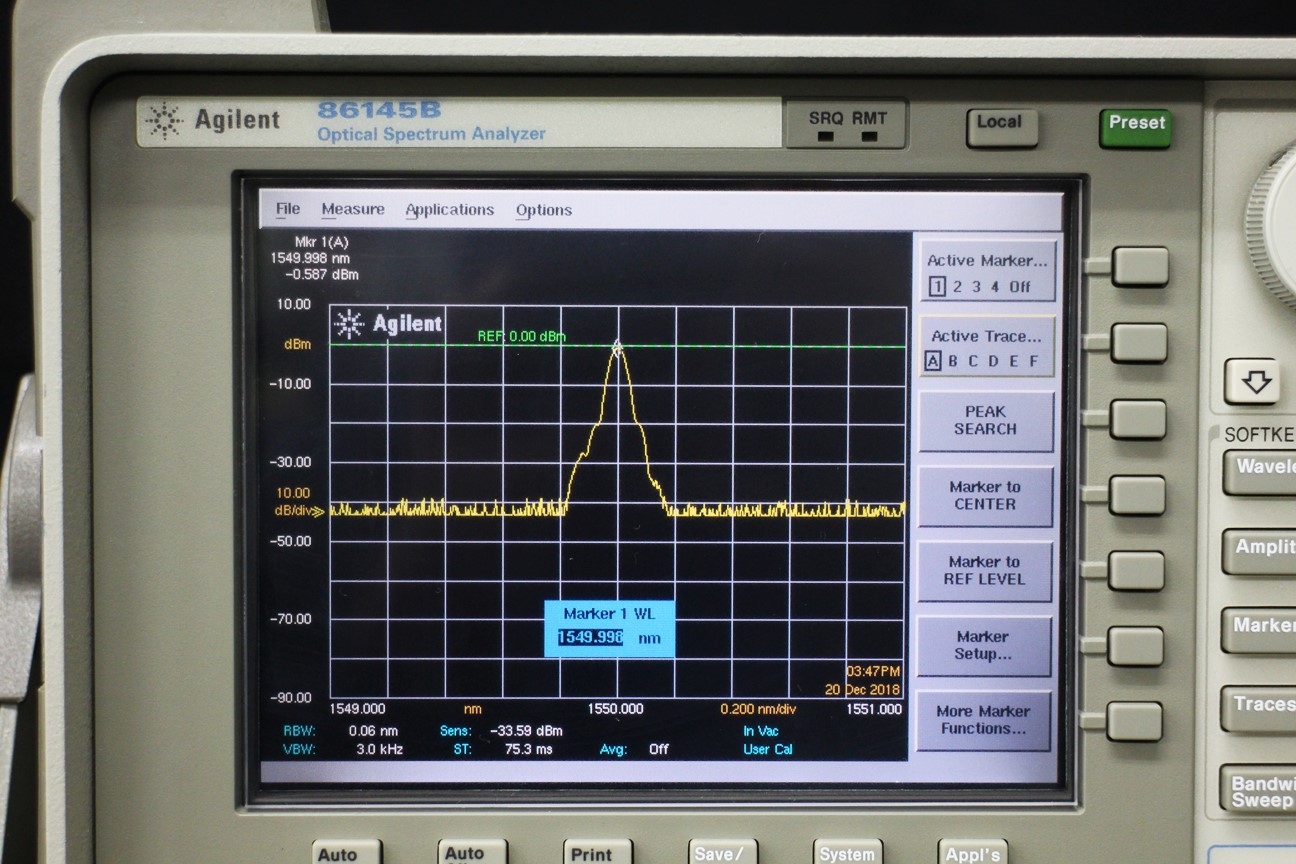1296x864 pixels.
Task: Click the RBW 0.06 nm value
Action: [x=373, y=730]
